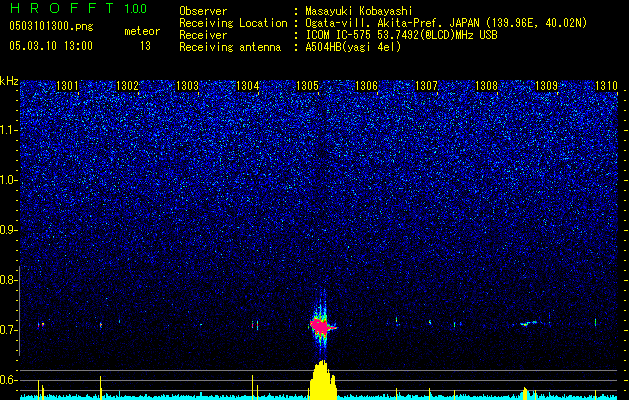This screenshot has height=400, width=629.
Task: Click the 1307 time marker
Action: [426, 86]
